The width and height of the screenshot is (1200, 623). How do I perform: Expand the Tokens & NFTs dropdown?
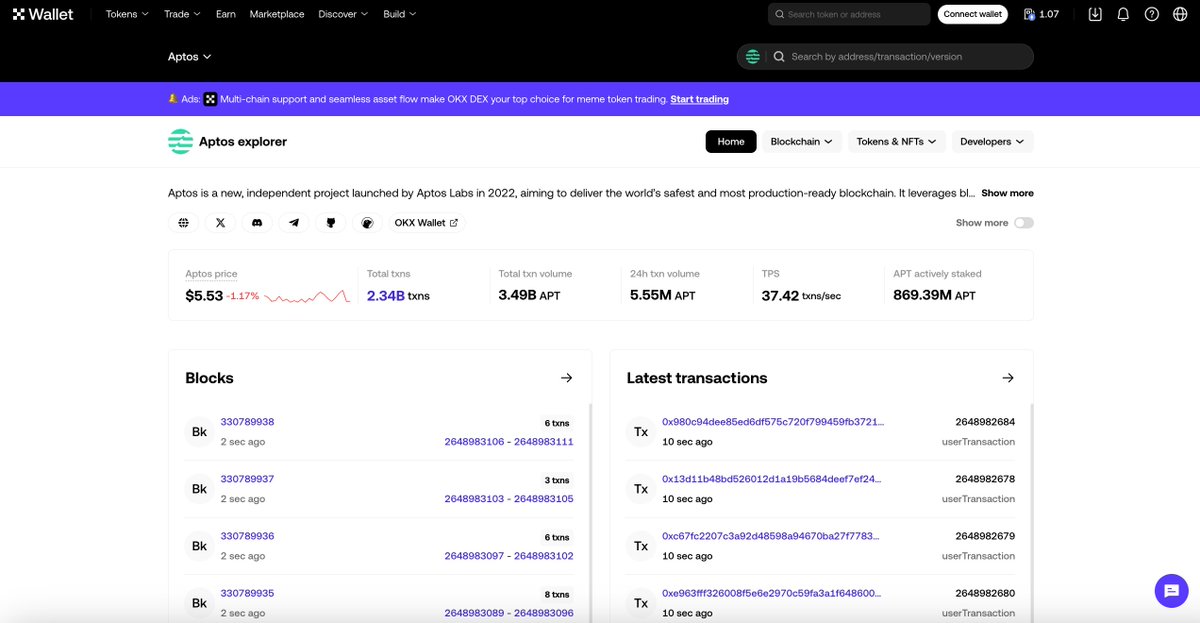(x=896, y=142)
